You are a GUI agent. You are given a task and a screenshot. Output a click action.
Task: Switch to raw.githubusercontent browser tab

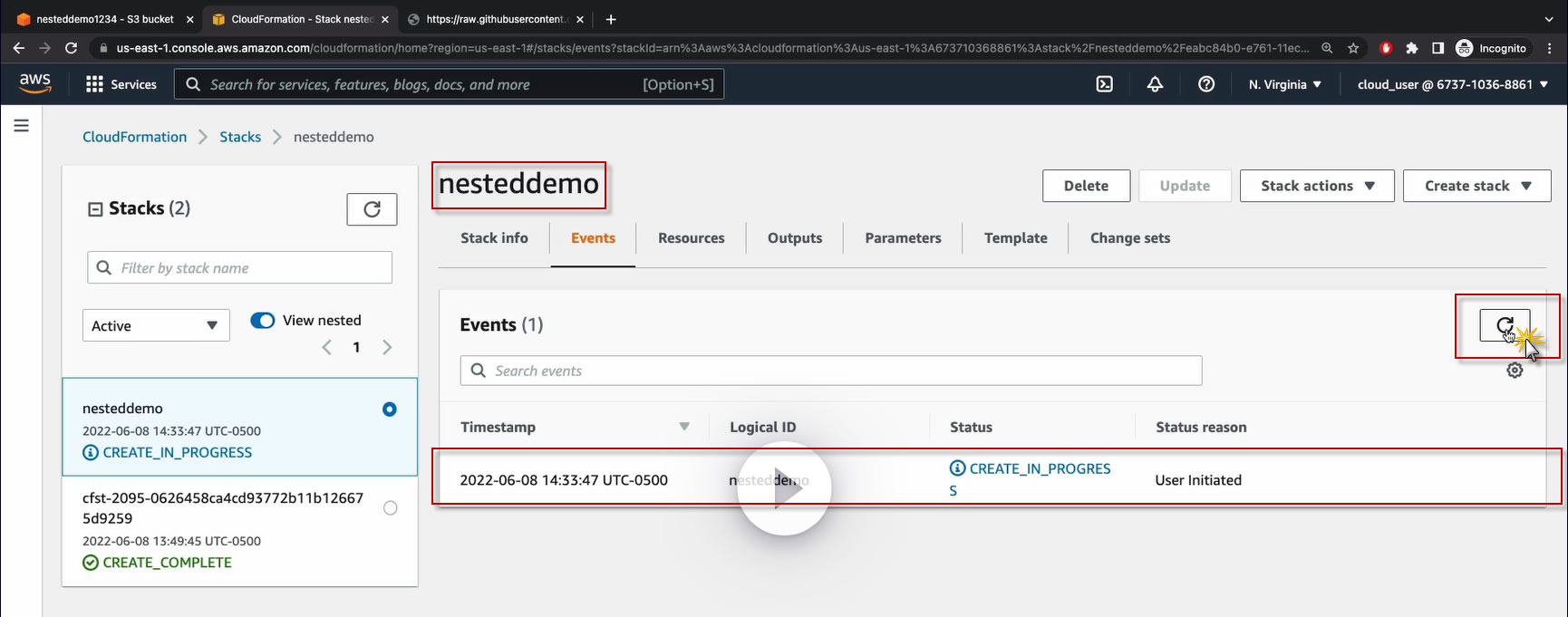[495, 19]
